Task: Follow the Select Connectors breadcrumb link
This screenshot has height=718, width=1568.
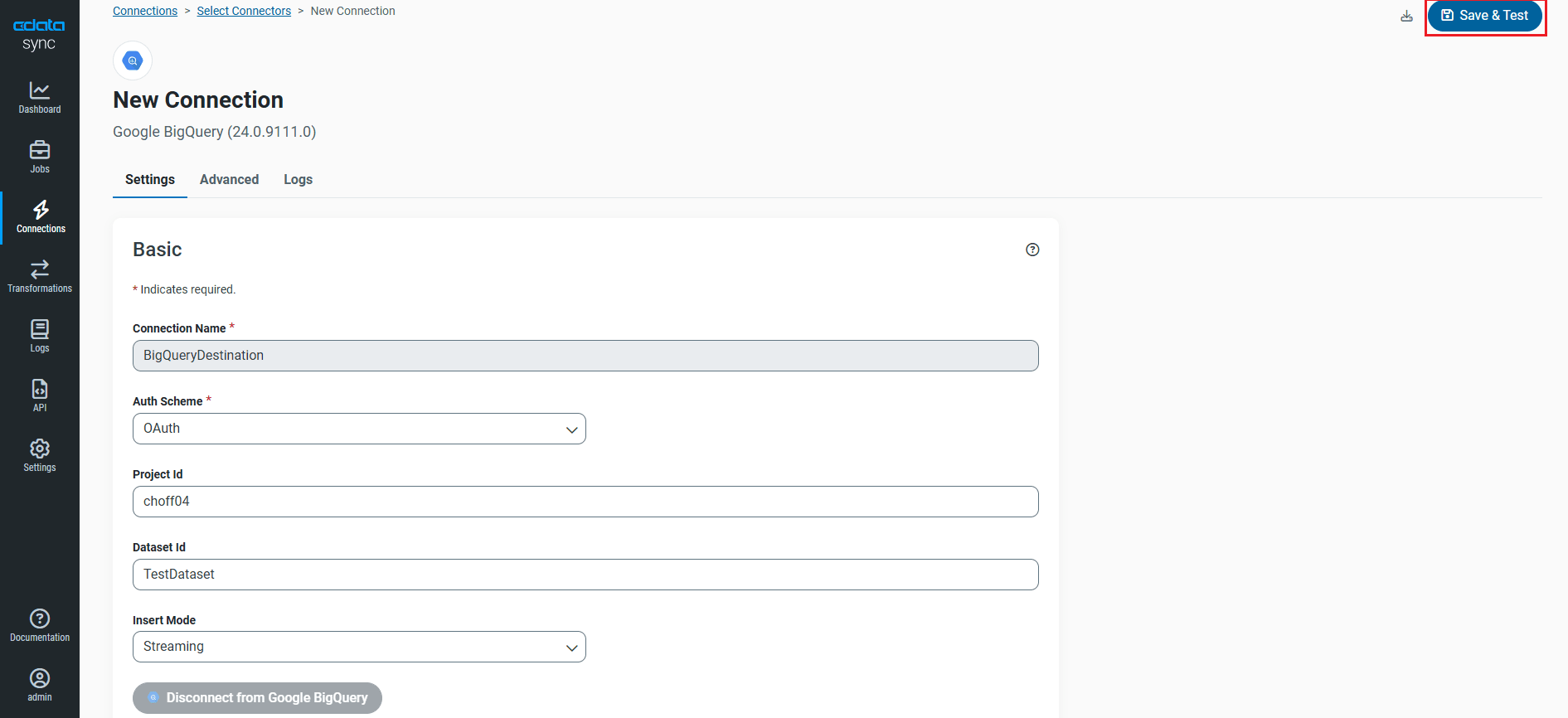Action: (x=244, y=11)
